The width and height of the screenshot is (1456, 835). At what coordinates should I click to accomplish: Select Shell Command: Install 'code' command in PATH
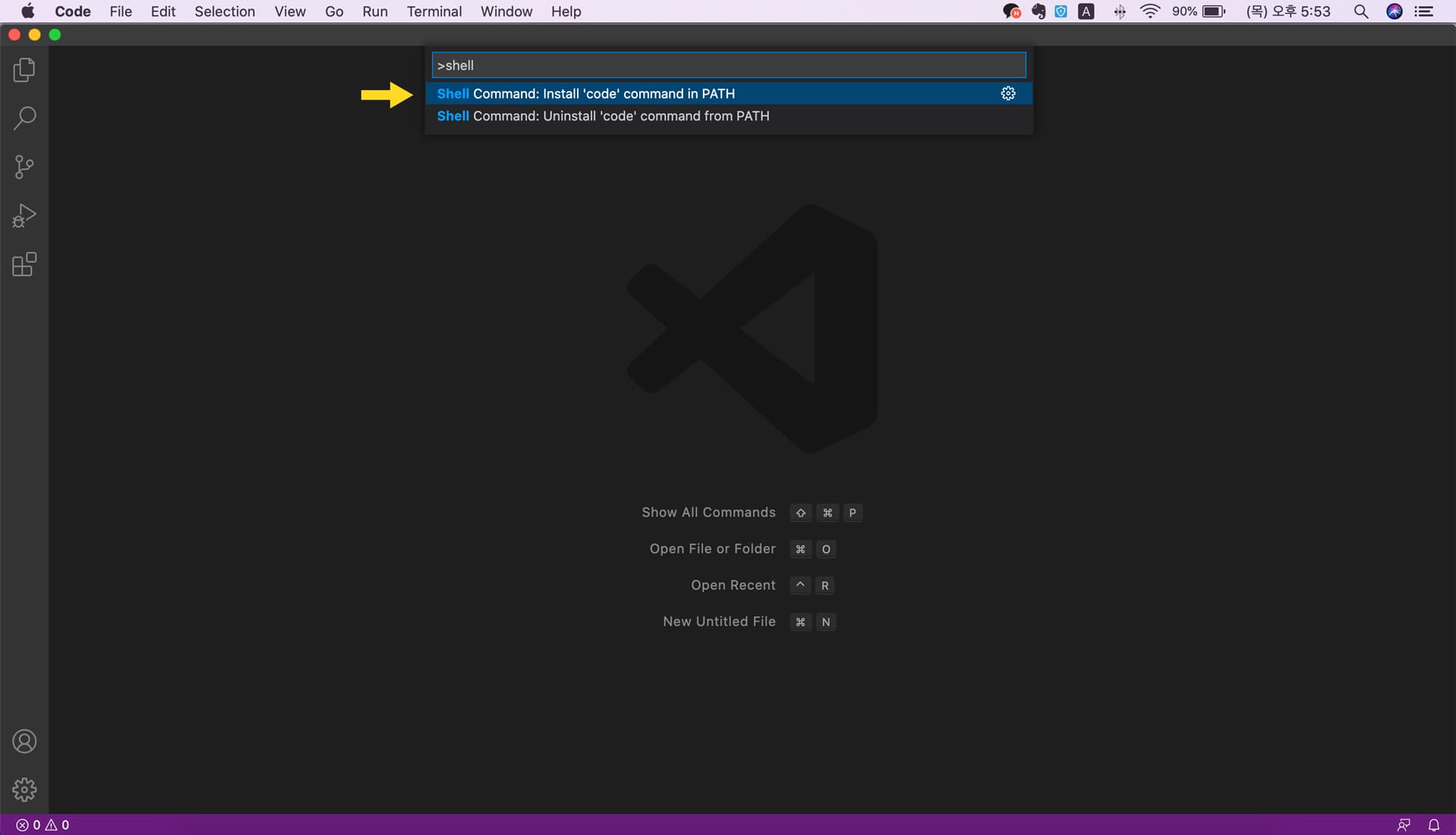(585, 93)
